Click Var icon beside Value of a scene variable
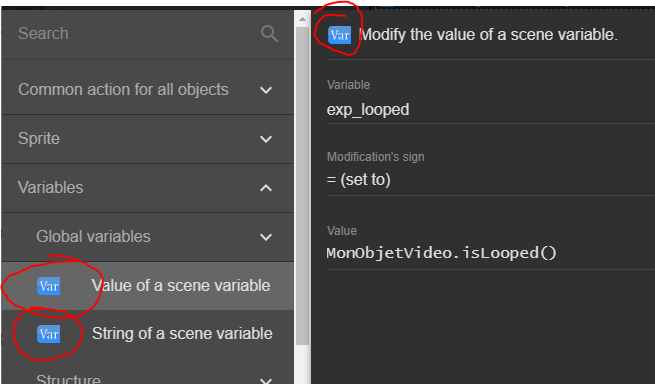This screenshot has width=655, height=384. pos(48,286)
